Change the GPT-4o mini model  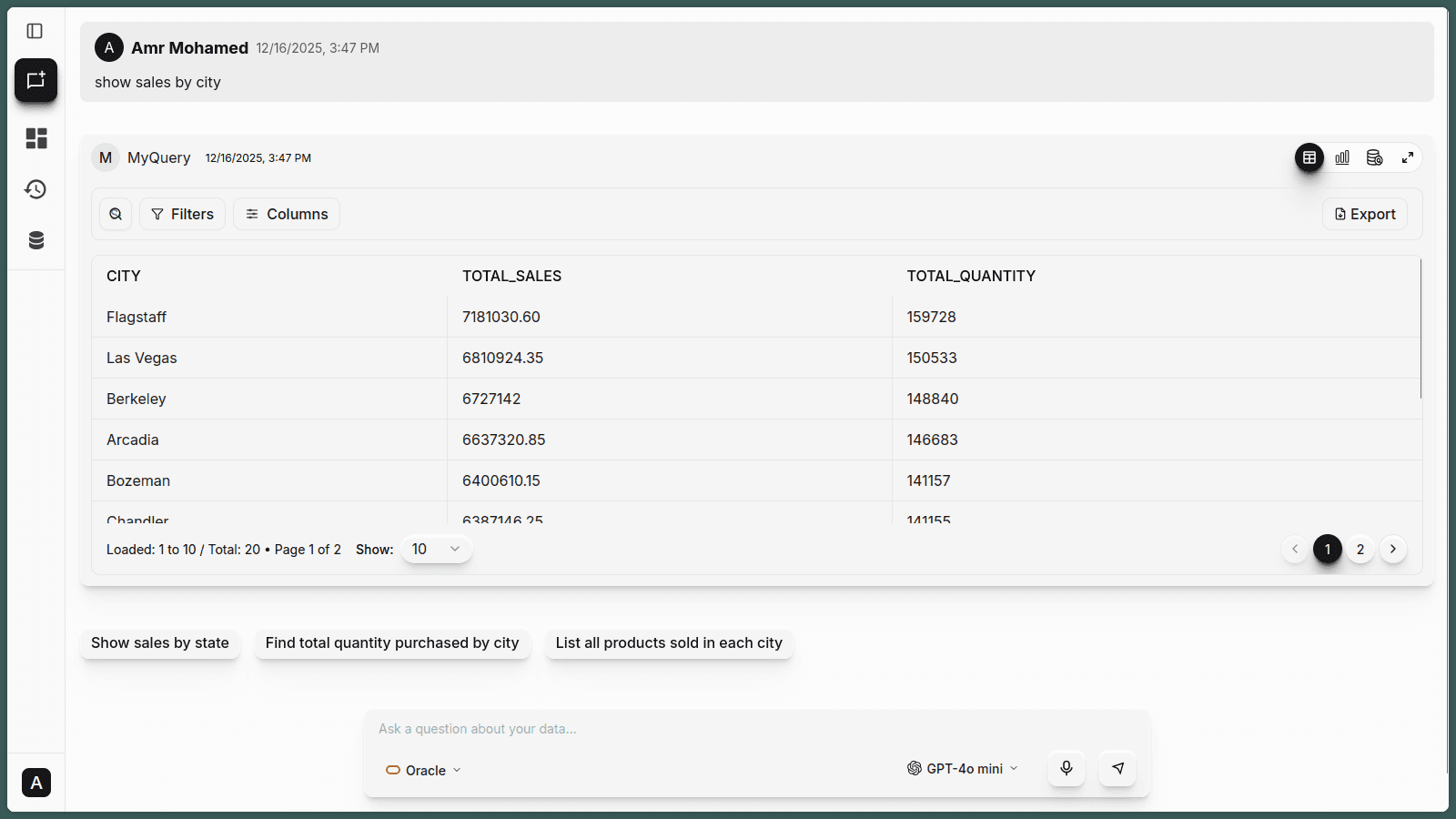click(962, 768)
